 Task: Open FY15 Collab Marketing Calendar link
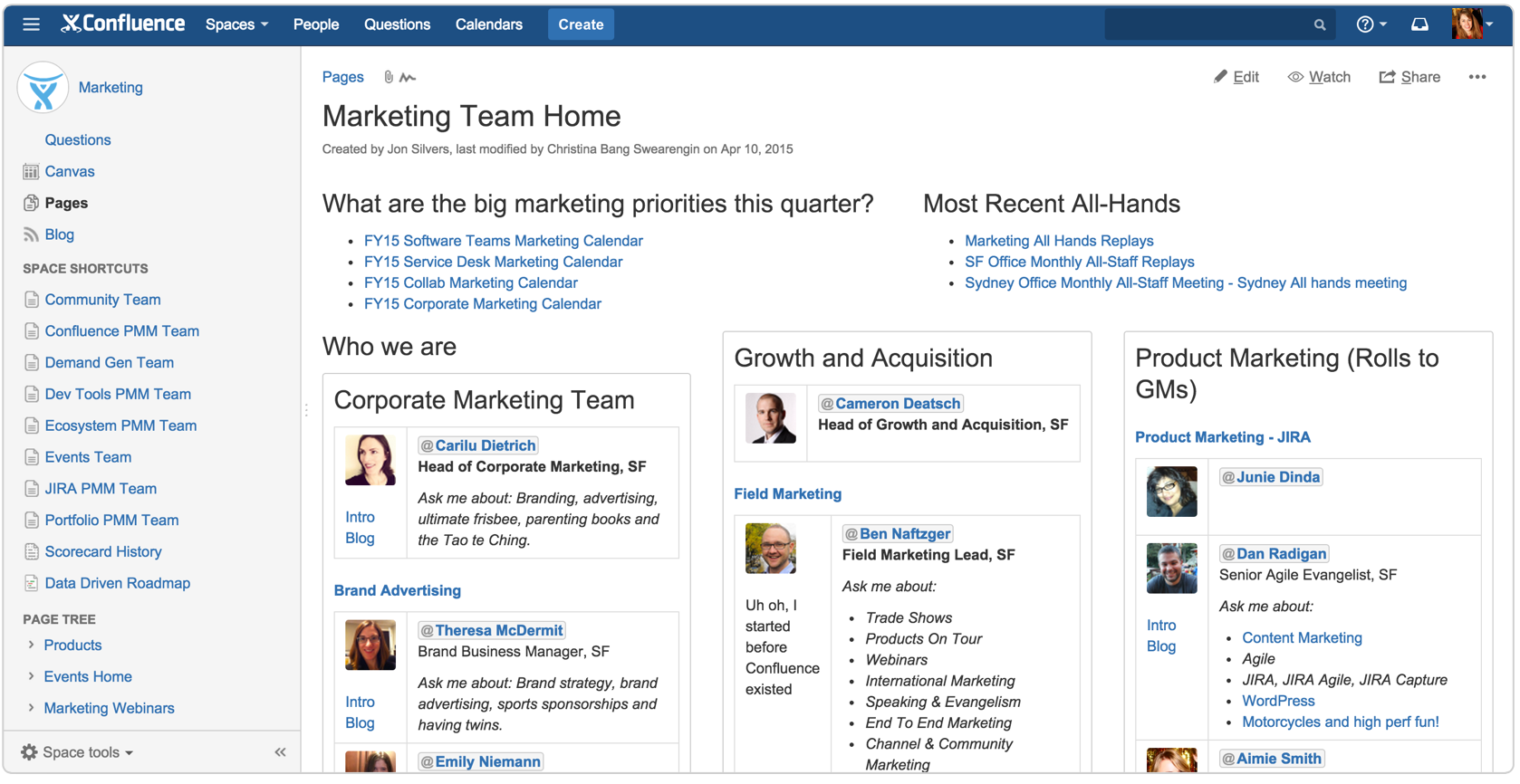coord(470,282)
